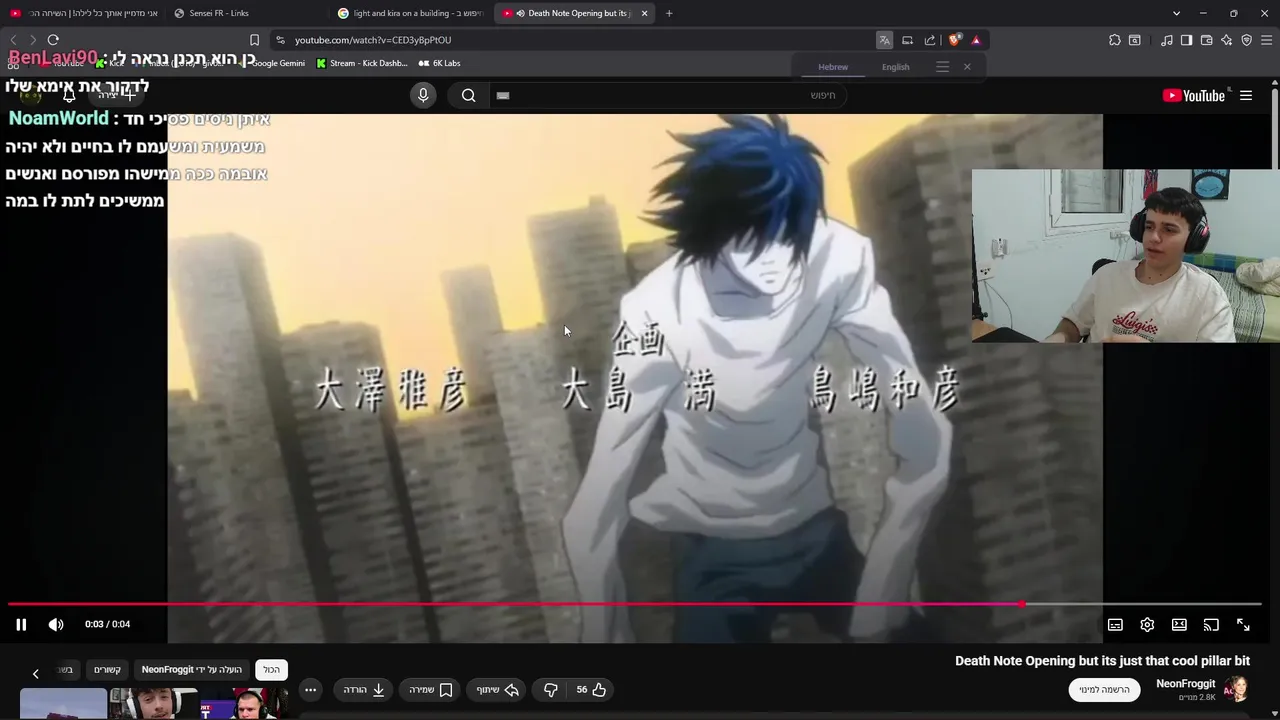Select English in the translate popup
Screen dimensions: 1280x720
[x=895, y=67]
